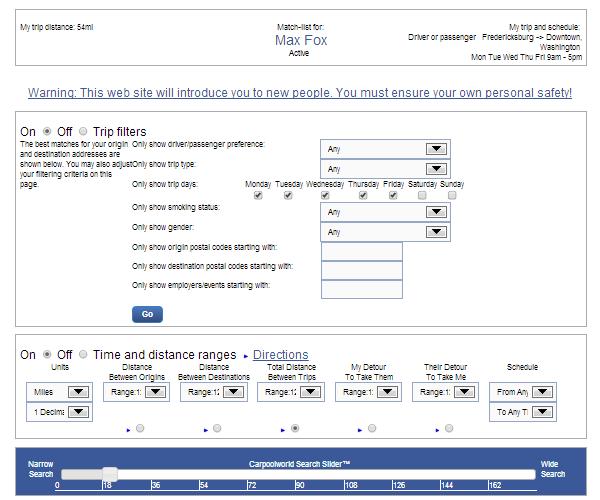Screen dimensions: 600x500
Task: Check the Sunday trip day checkbox
Action: coord(452,196)
